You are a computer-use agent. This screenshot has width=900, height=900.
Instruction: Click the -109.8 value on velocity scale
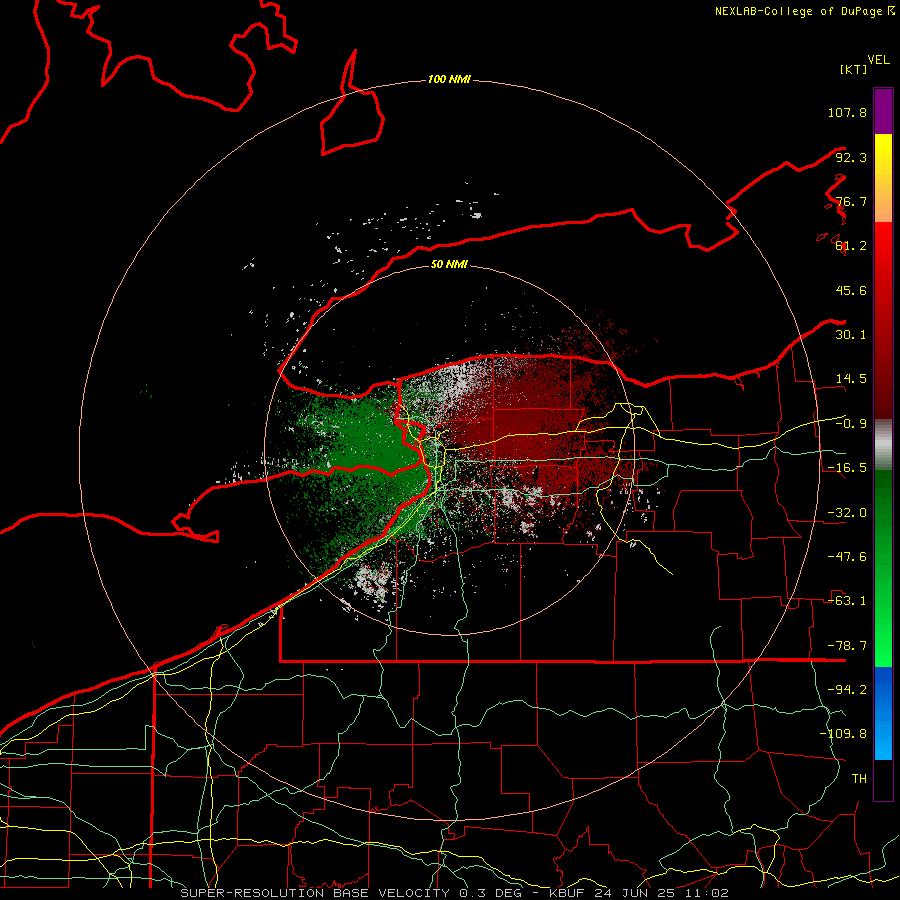(x=843, y=734)
